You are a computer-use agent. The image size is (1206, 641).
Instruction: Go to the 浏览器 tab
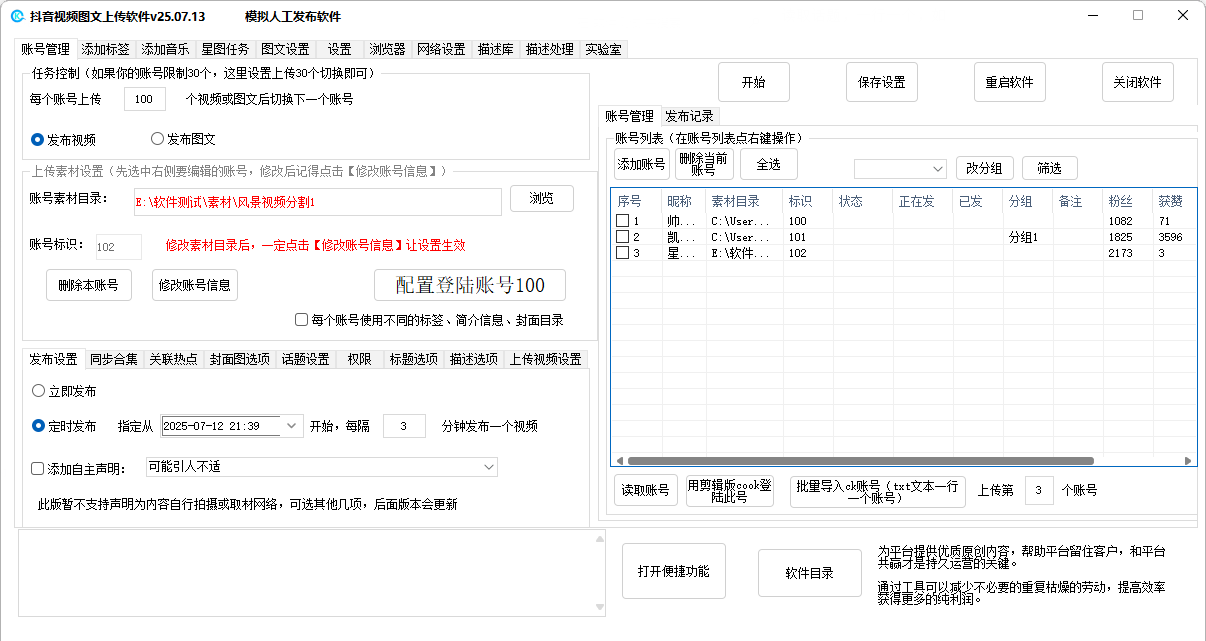[x=387, y=49]
